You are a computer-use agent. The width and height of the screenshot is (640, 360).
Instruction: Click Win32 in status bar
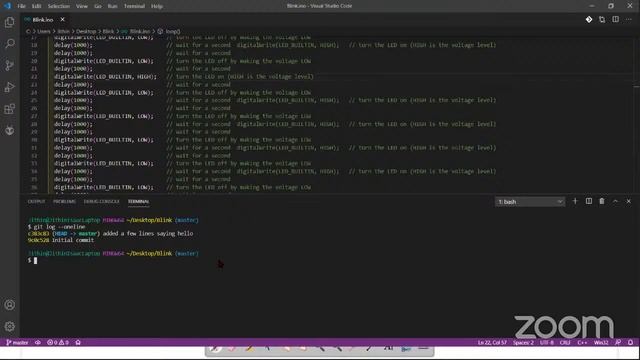pyautogui.click(x=601, y=342)
